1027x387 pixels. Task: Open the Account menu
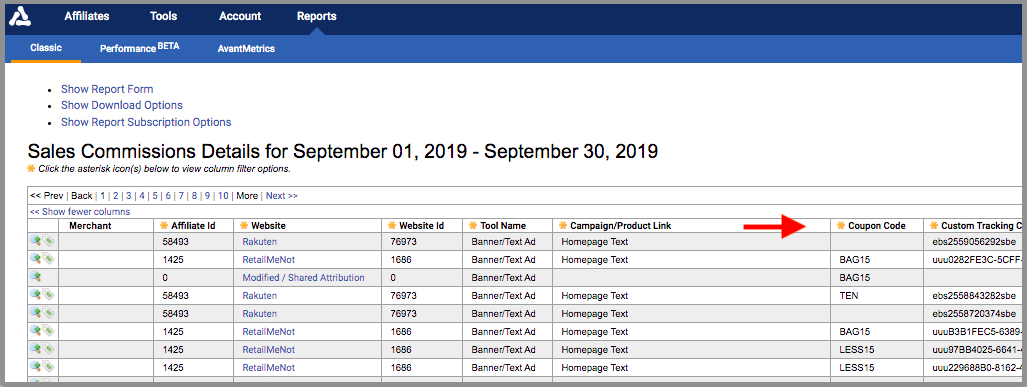pos(240,16)
